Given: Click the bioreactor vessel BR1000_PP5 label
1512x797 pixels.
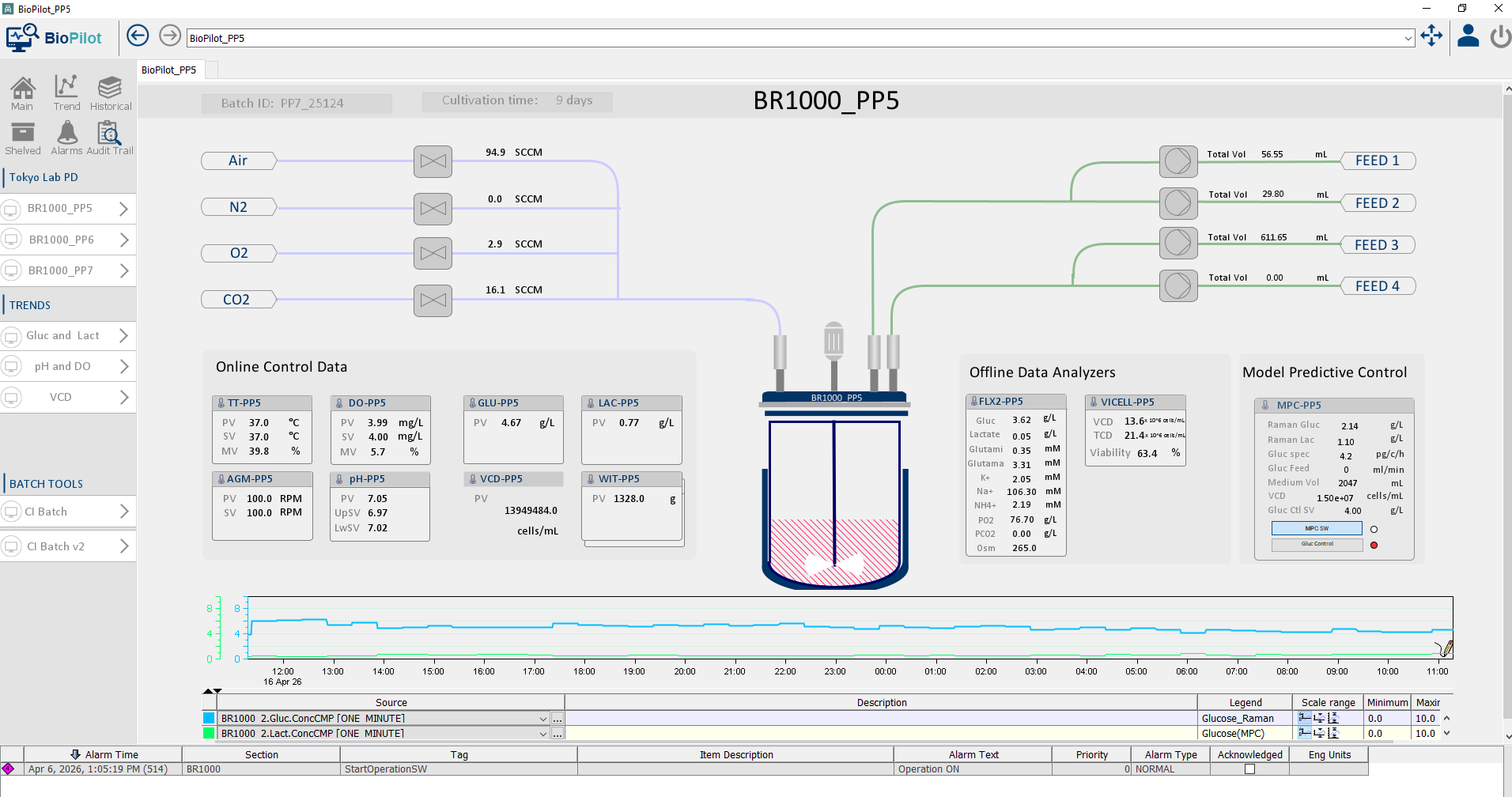Looking at the screenshot, I should 836,398.
